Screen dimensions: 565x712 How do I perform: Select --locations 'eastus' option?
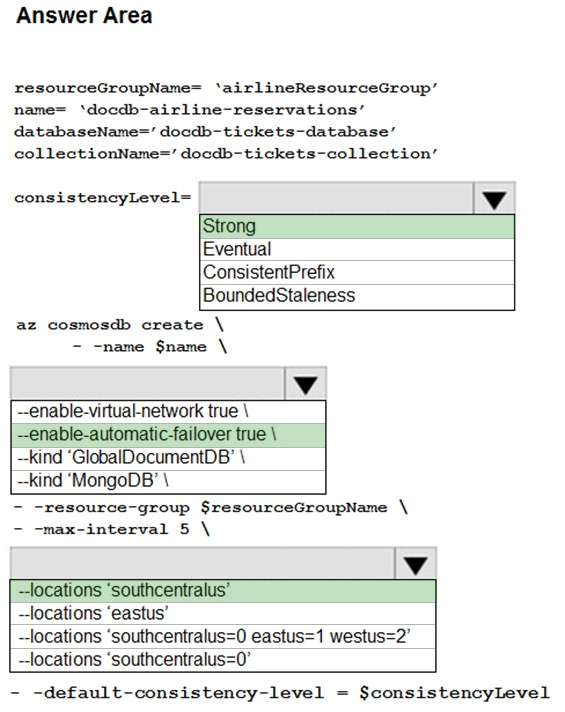(223, 614)
